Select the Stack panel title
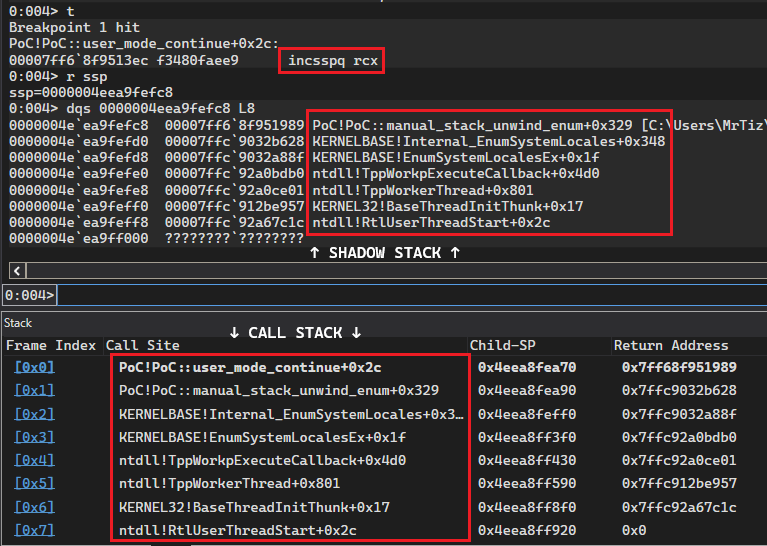The image size is (767, 546). (18, 323)
